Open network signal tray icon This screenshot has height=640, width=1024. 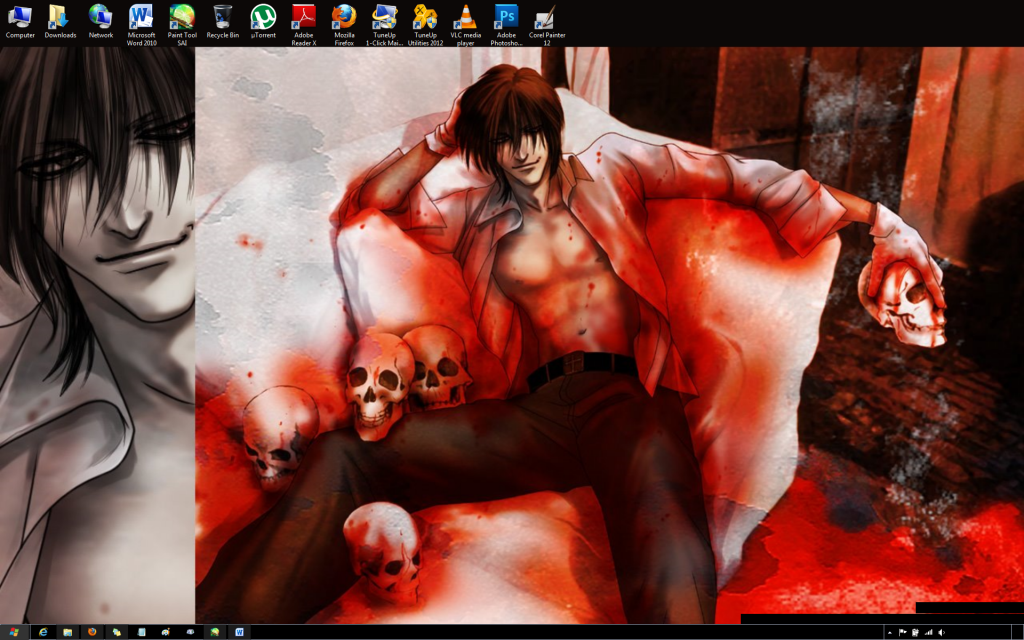click(x=929, y=632)
